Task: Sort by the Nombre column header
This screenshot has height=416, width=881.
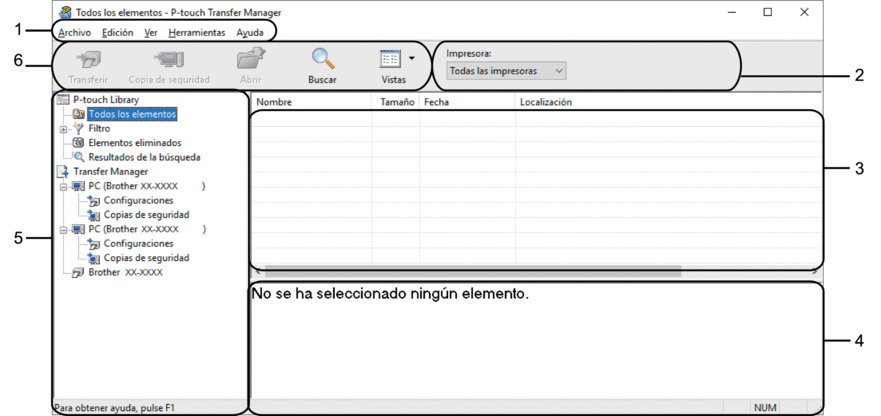Action: pos(311,102)
